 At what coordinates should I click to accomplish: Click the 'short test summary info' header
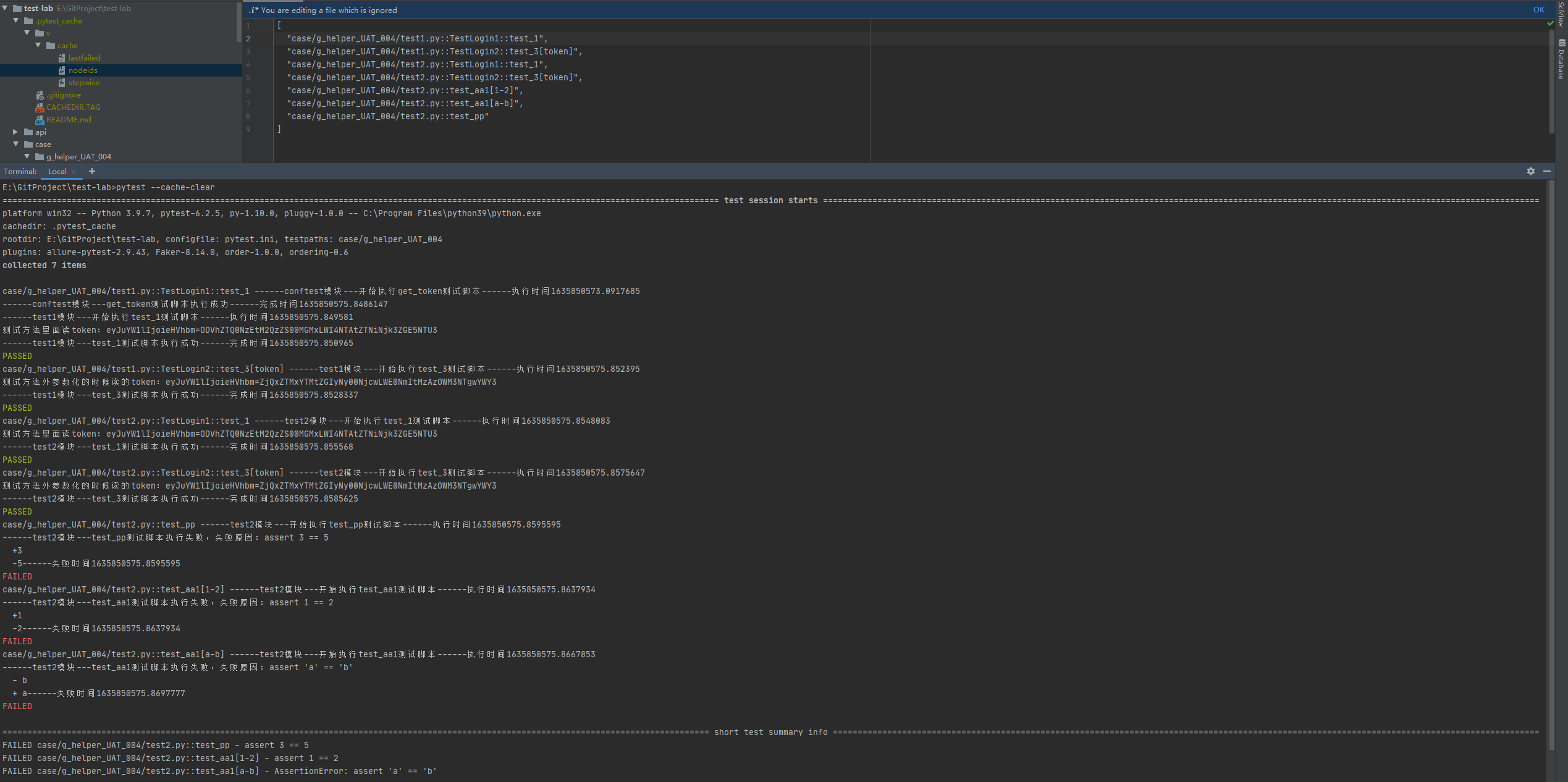click(770, 732)
